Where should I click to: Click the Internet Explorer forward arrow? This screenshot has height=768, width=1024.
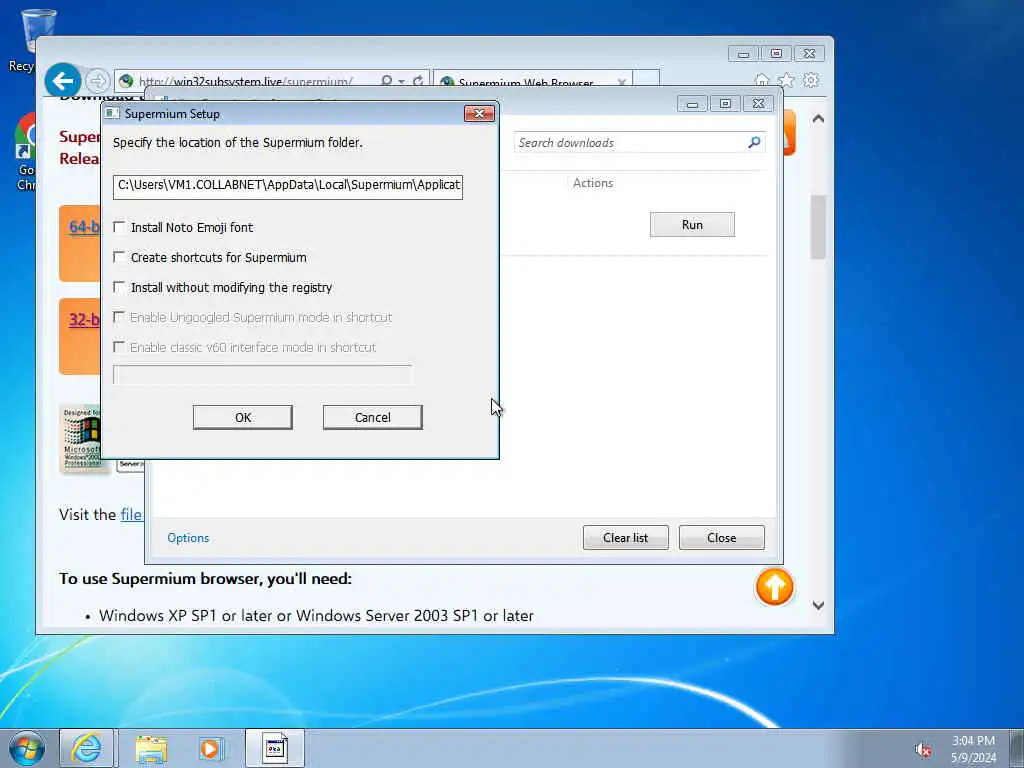tap(97, 81)
